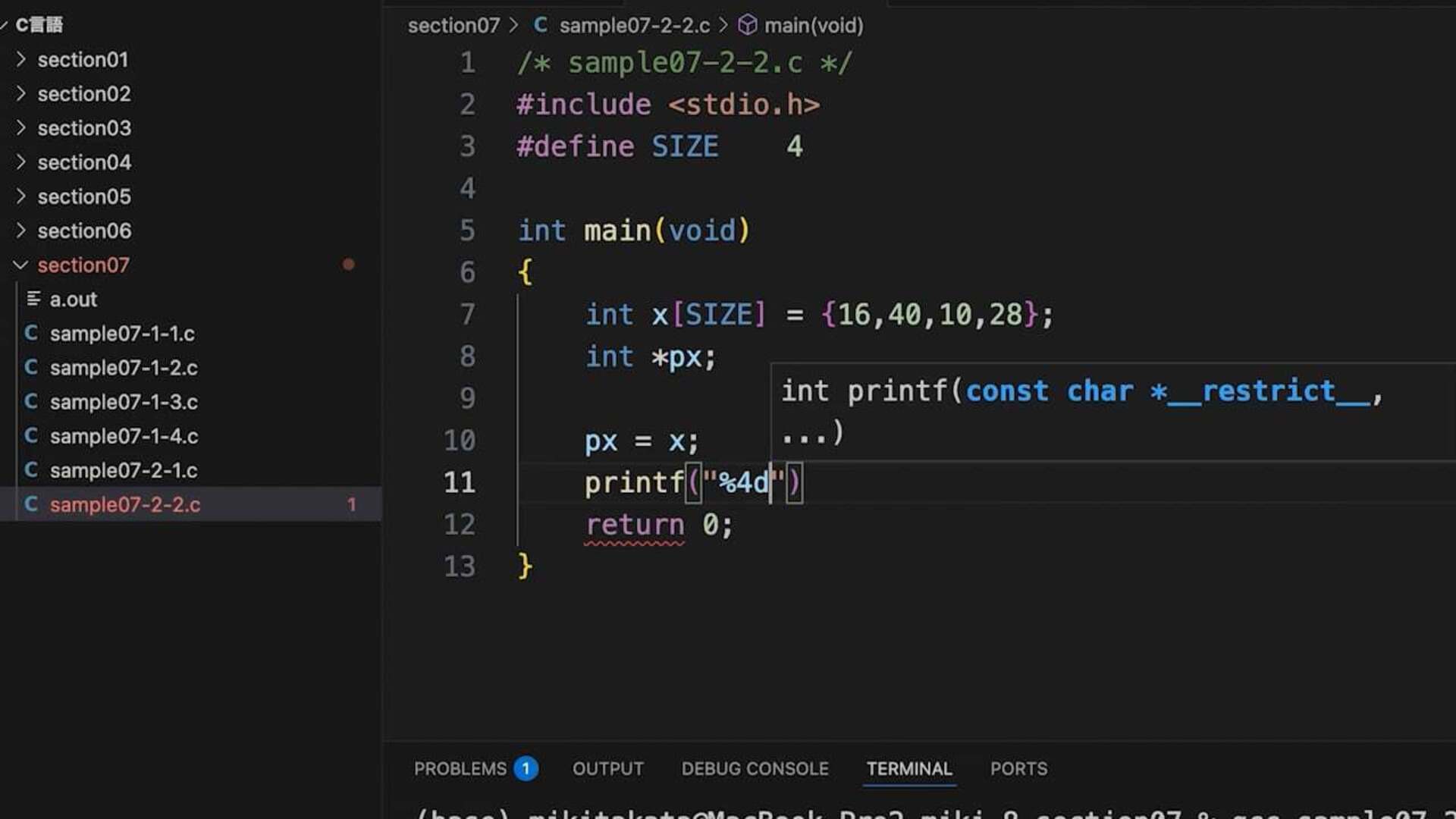Click C file icon of sample07-1-1.c
Viewport: 1456px width, 819px height.
coord(31,333)
